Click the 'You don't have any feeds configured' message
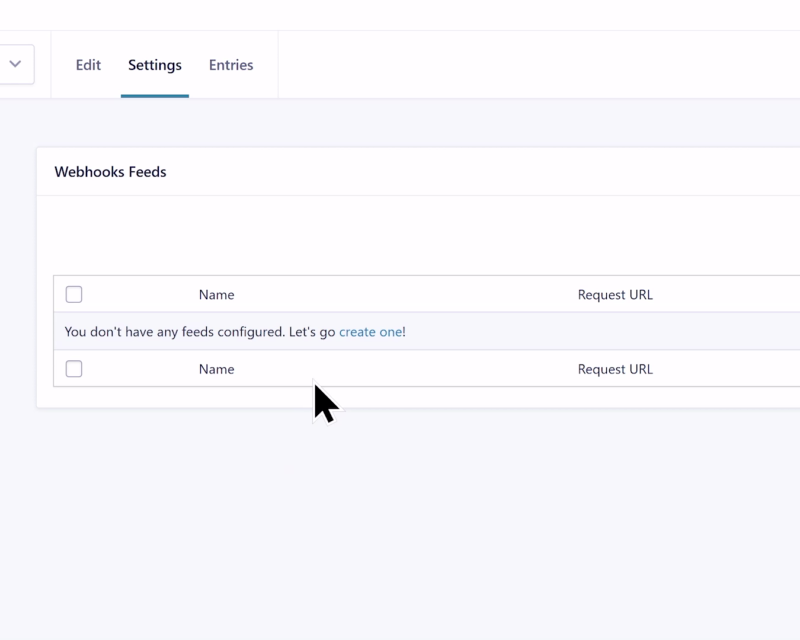Image resolution: width=800 pixels, height=640 pixels. tap(200, 332)
